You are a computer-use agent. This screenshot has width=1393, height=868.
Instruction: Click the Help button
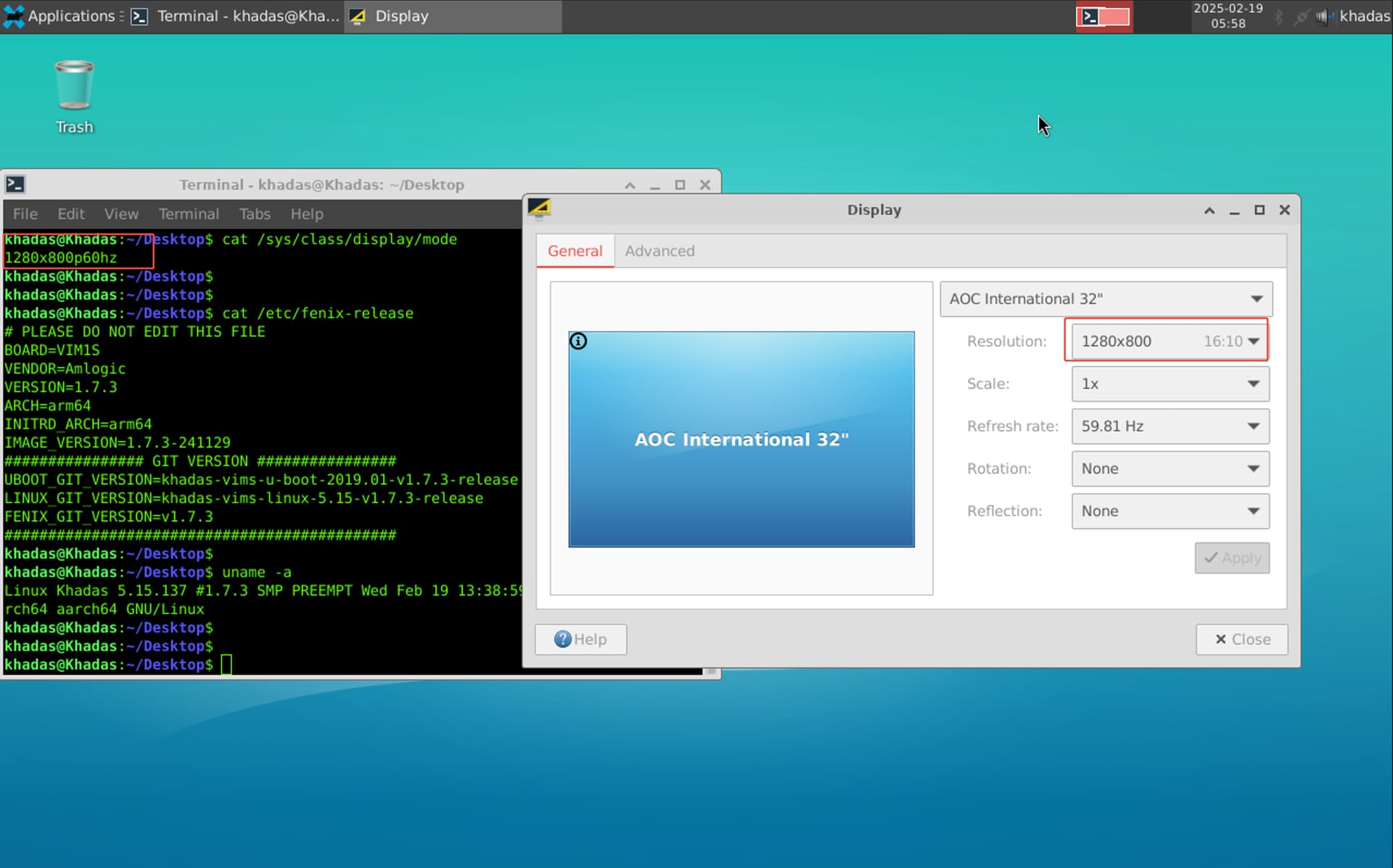(580, 640)
